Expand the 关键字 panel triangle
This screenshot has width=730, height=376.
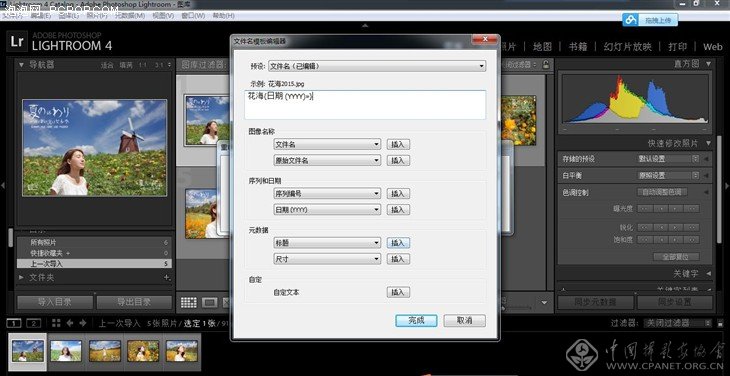[x=708, y=274]
